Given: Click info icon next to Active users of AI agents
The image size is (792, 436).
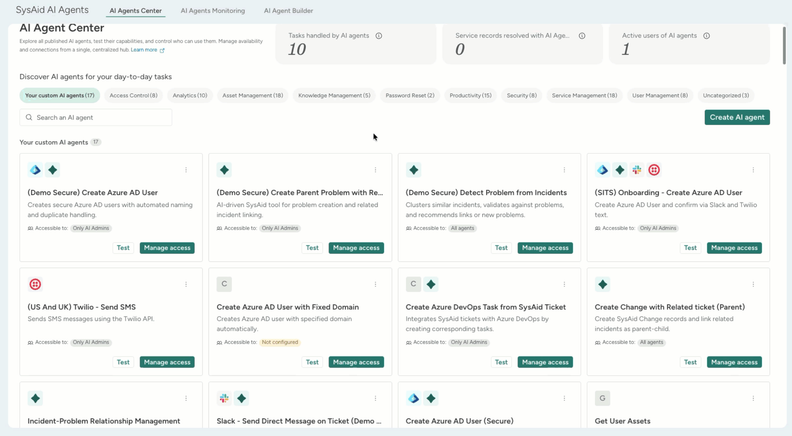Looking at the screenshot, I should (707, 36).
